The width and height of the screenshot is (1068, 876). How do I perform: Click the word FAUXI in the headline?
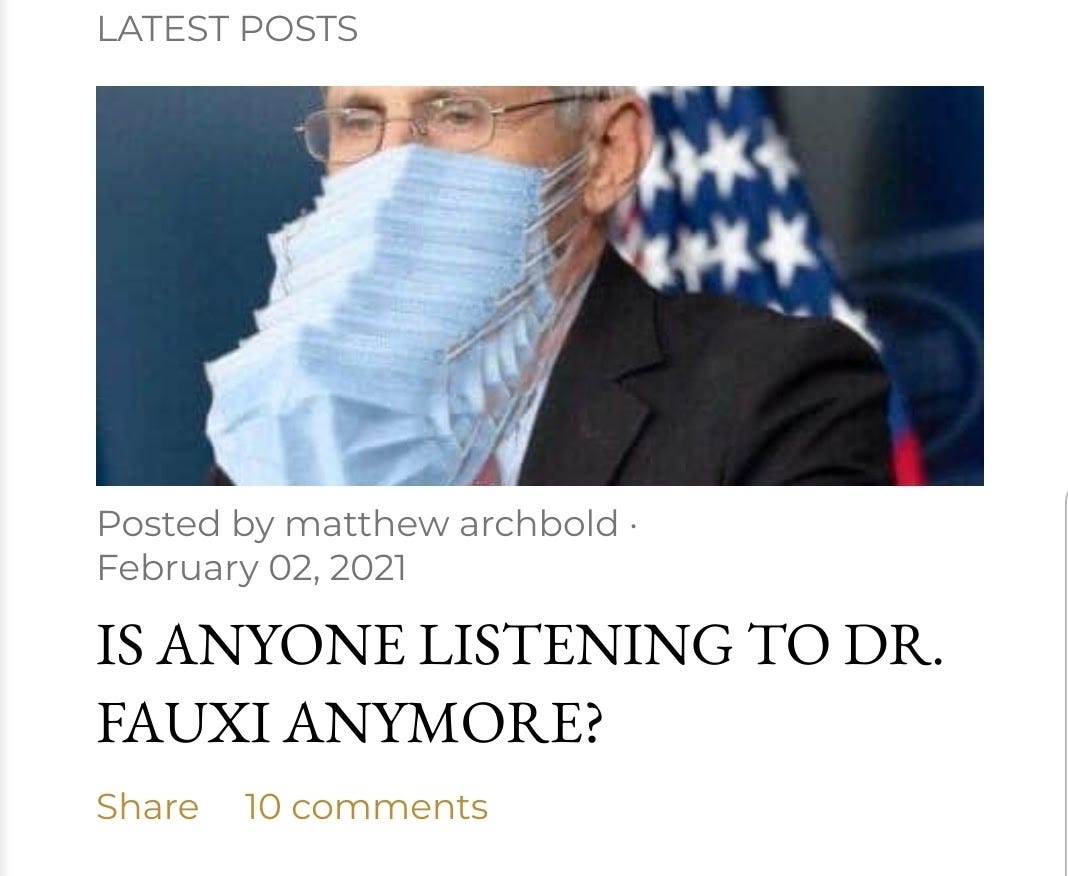pos(182,723)
